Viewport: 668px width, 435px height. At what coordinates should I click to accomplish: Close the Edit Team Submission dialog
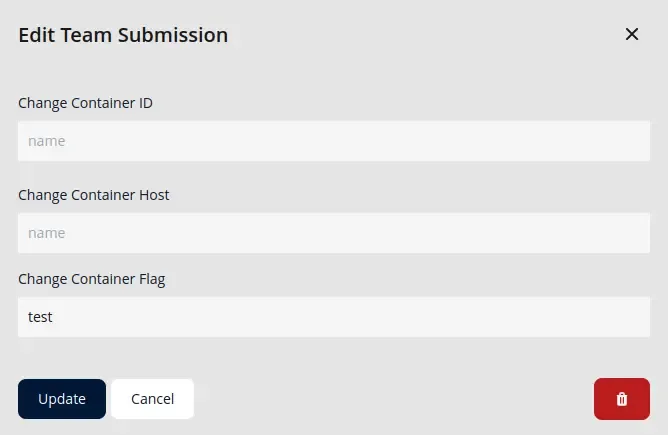(632, 34)
